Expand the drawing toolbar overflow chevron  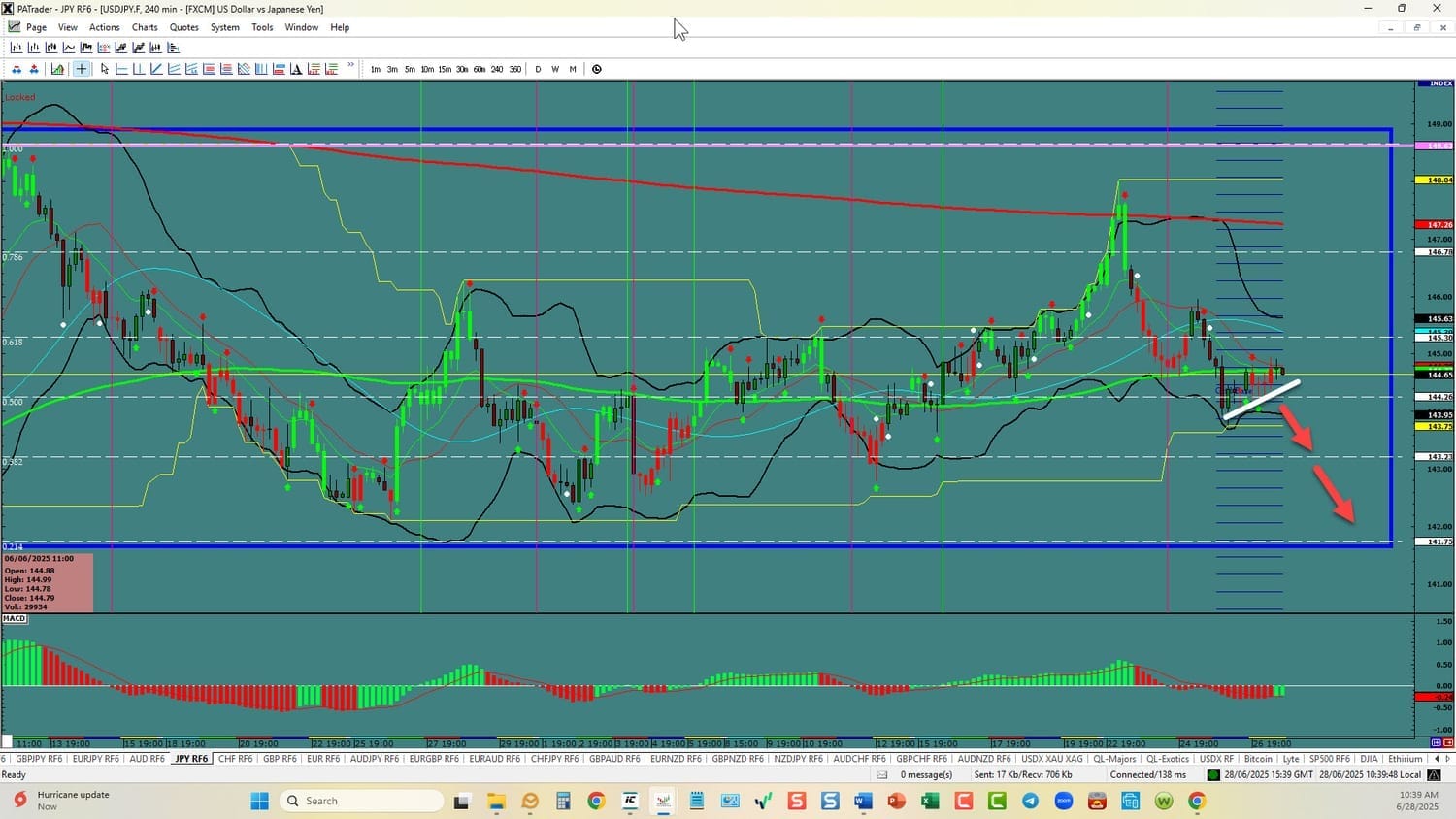350,65
